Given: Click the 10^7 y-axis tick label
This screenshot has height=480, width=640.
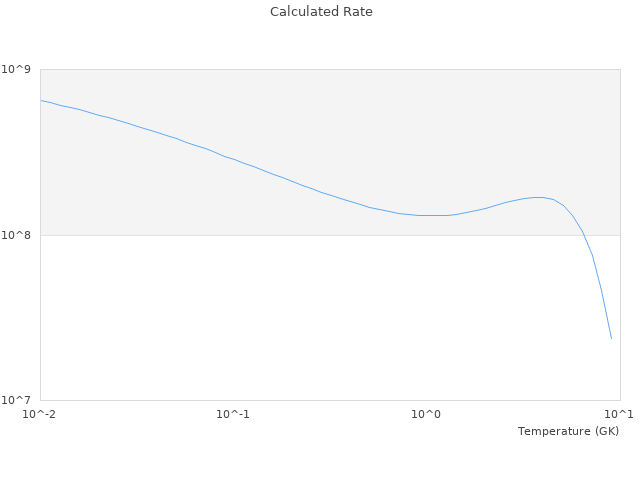Looking at the screenshot, I should point(19,400).
